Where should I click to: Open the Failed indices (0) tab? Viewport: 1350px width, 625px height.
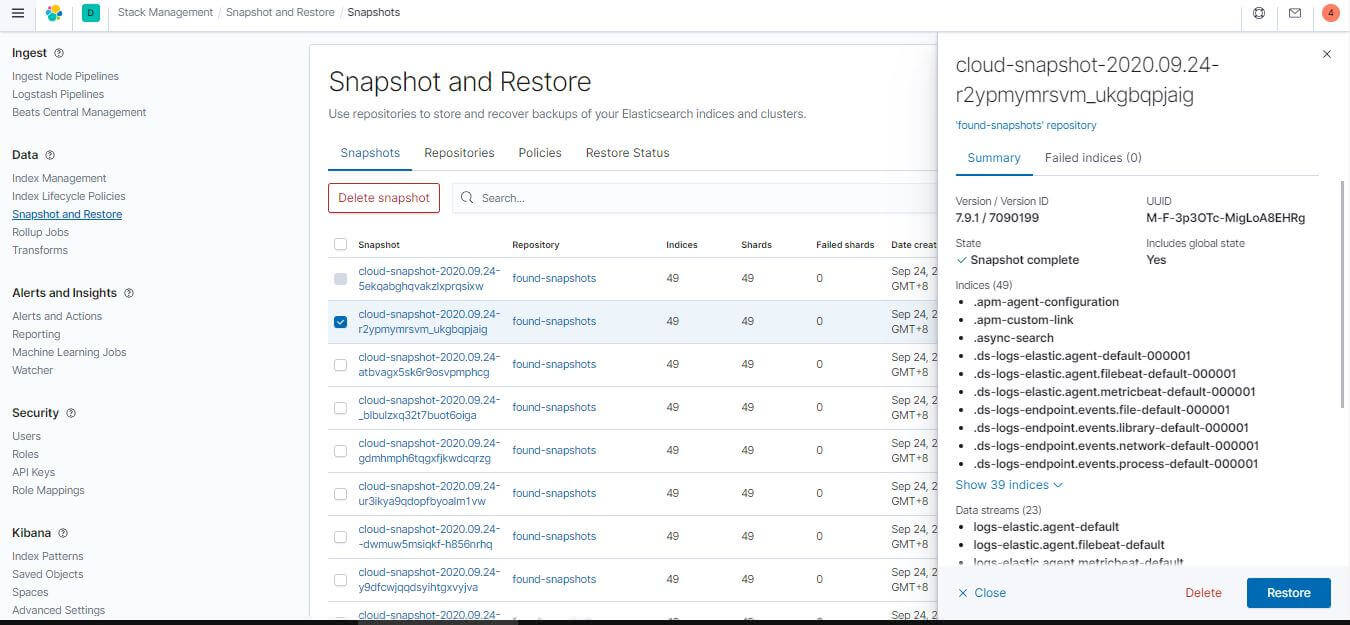(x=1092, y=158)
